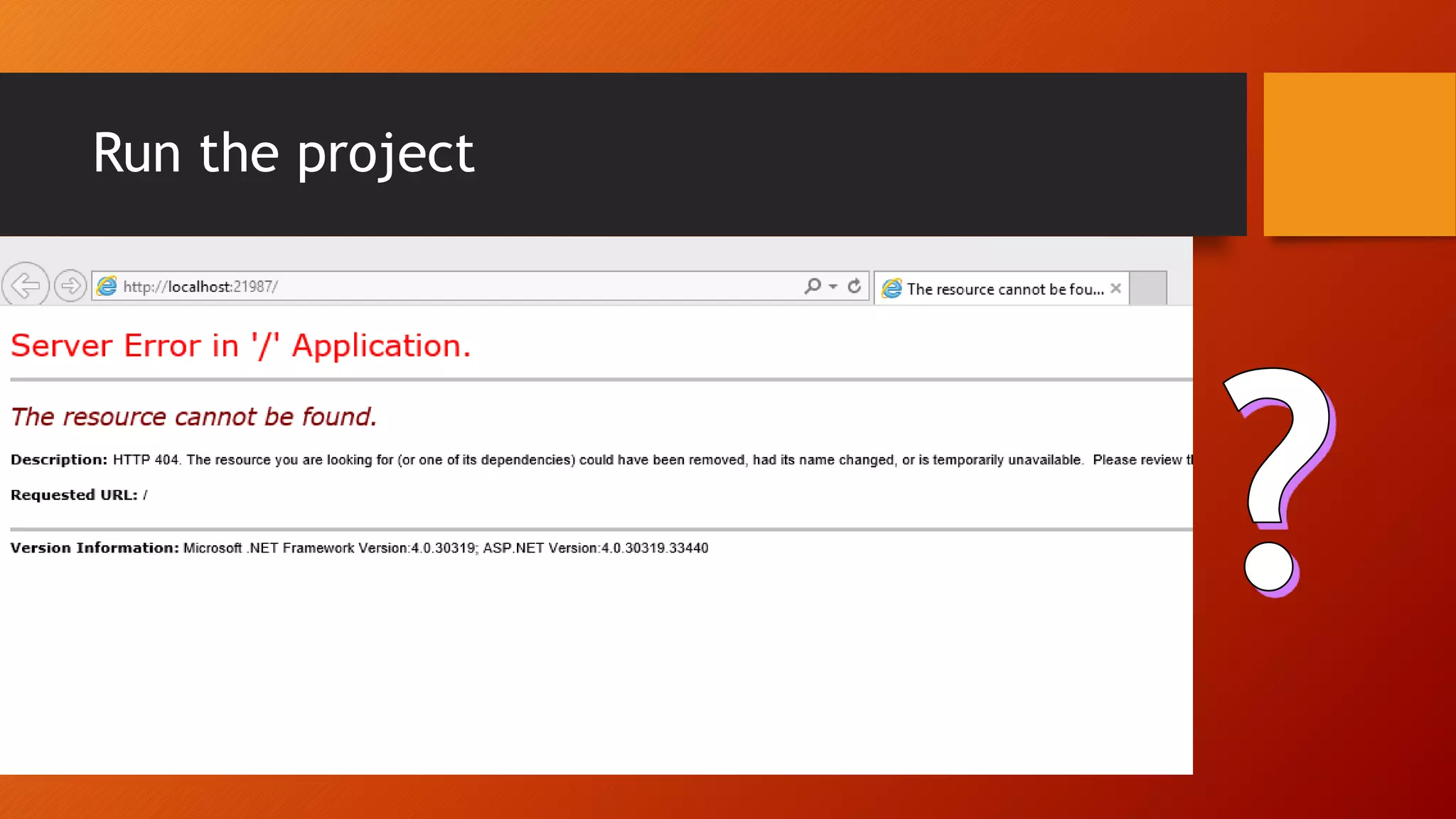Click the 'Server Error in '/' Application.' heading
1456x819 pixels.
point(240,346)
